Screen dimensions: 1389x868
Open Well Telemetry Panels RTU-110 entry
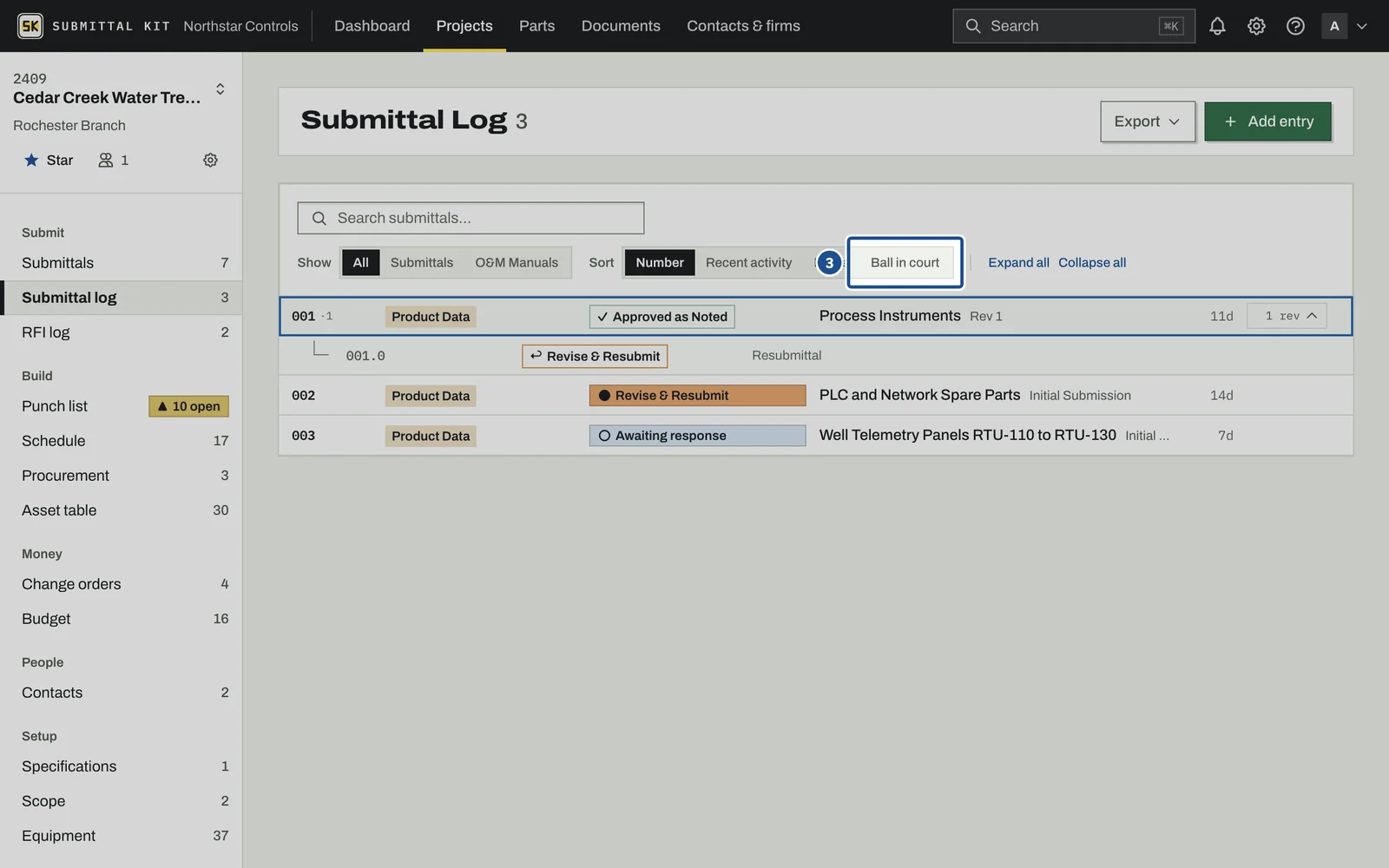(967, 435)
